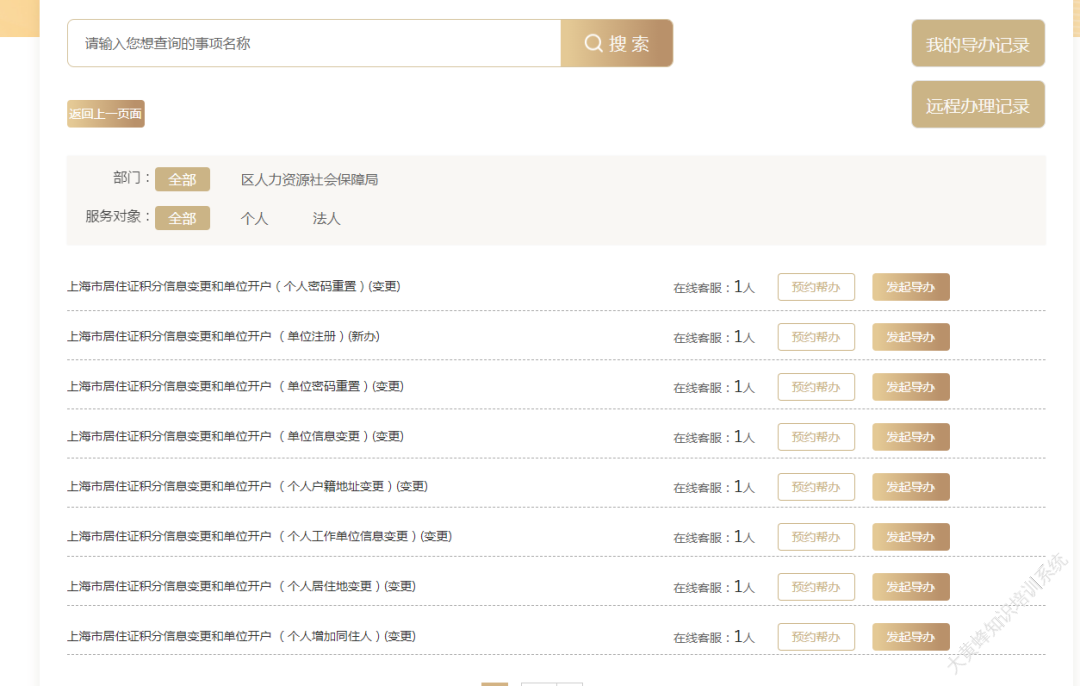1080x686 pixels.
Task: Click 返回上一页面 to go back
Action: click(x=105, y=114)
